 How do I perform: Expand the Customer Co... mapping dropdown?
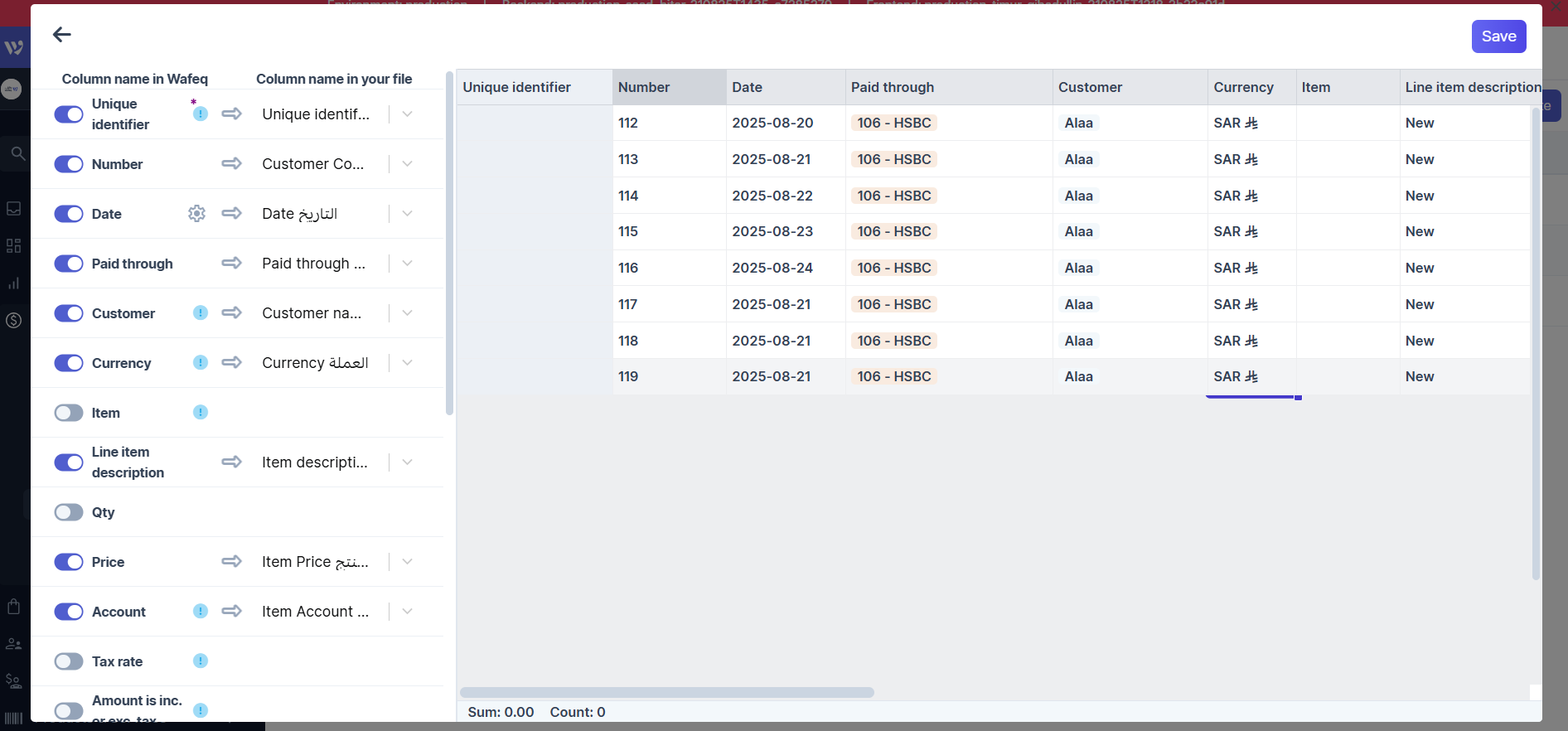tap(407, 164)
